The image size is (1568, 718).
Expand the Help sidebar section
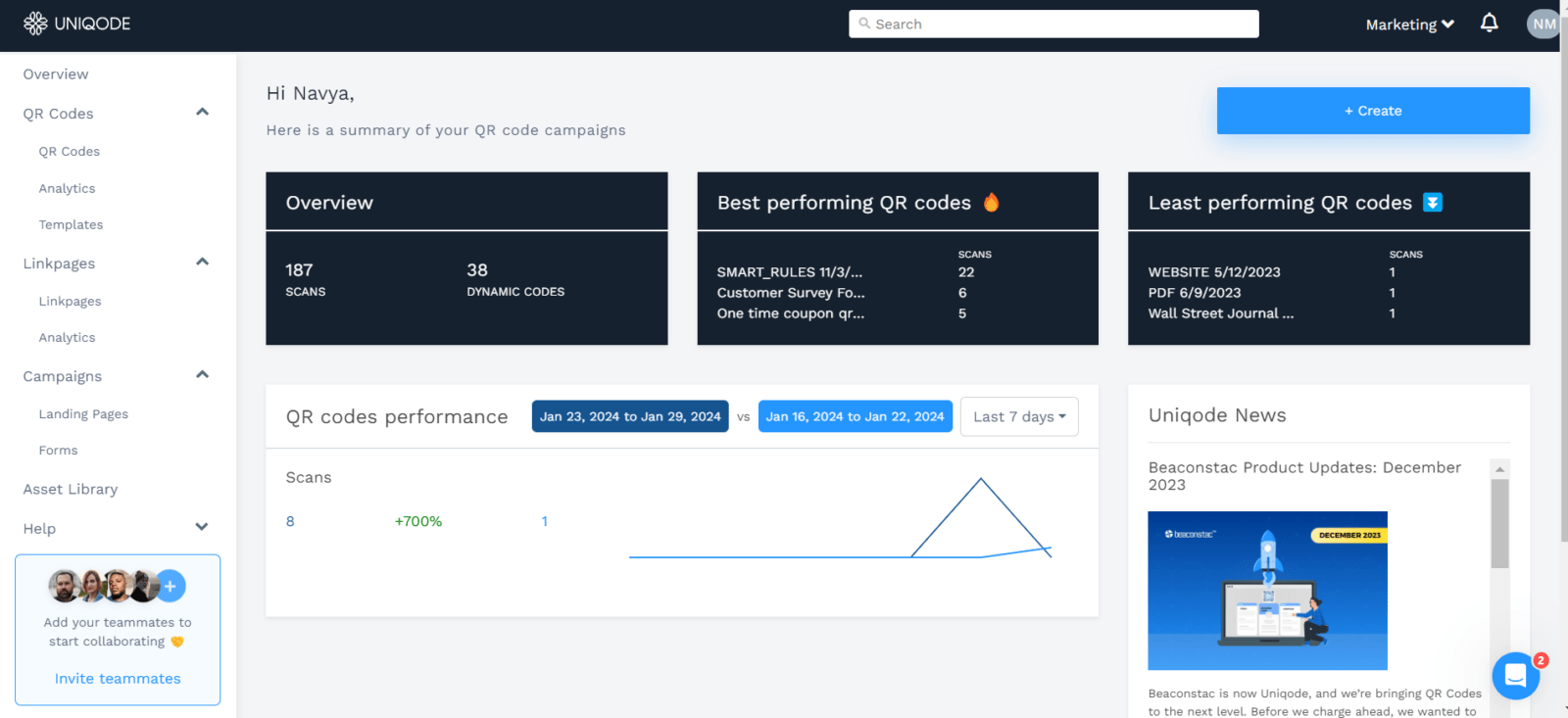pyautogui.click(x=202, y=528)
